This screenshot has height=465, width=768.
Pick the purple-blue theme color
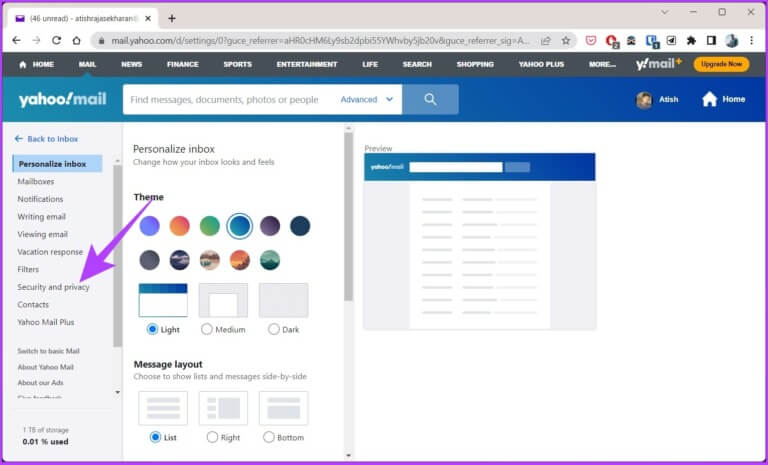pyautogui.click(x=149, y=226)
